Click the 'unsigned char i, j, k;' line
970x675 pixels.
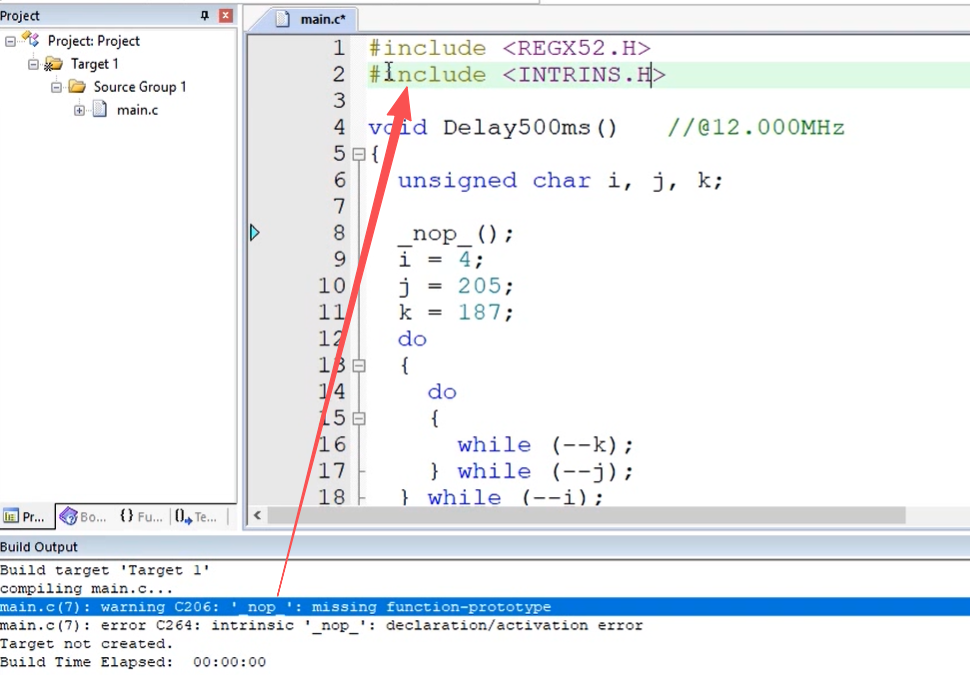click(560, 181)
